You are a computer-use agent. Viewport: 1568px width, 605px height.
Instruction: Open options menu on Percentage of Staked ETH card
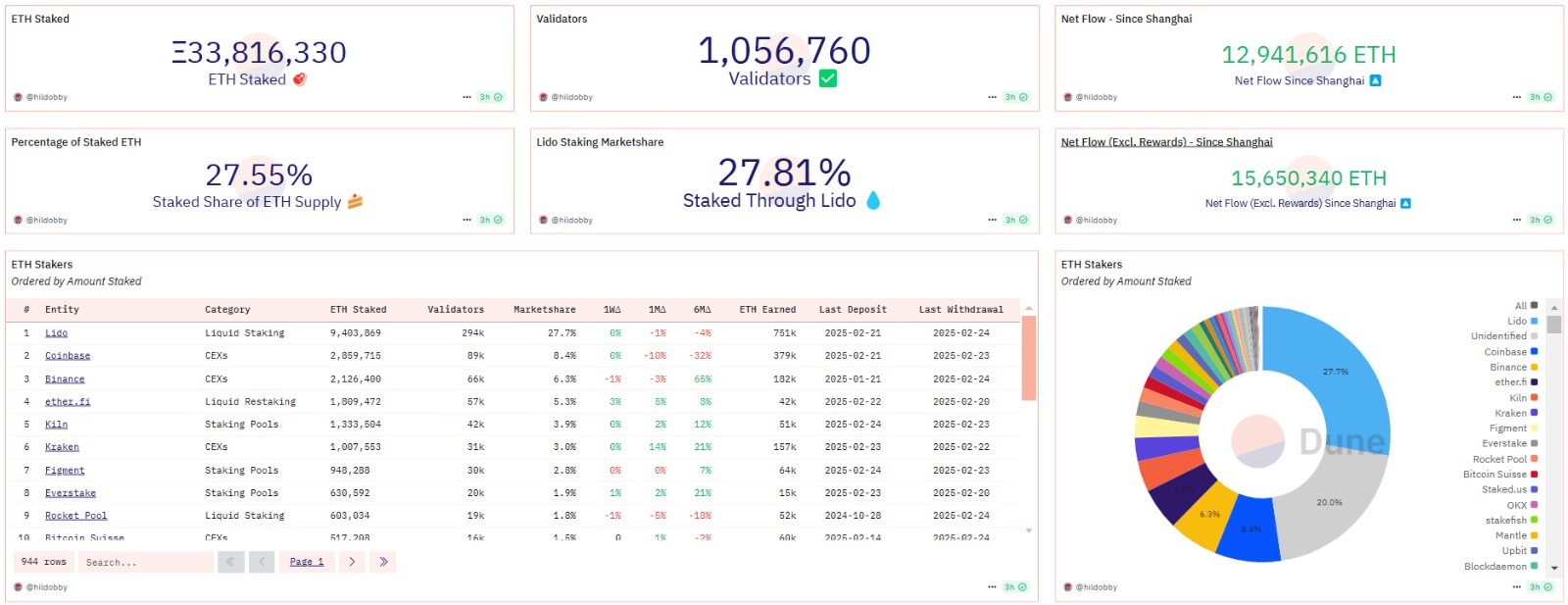(466, 220)
